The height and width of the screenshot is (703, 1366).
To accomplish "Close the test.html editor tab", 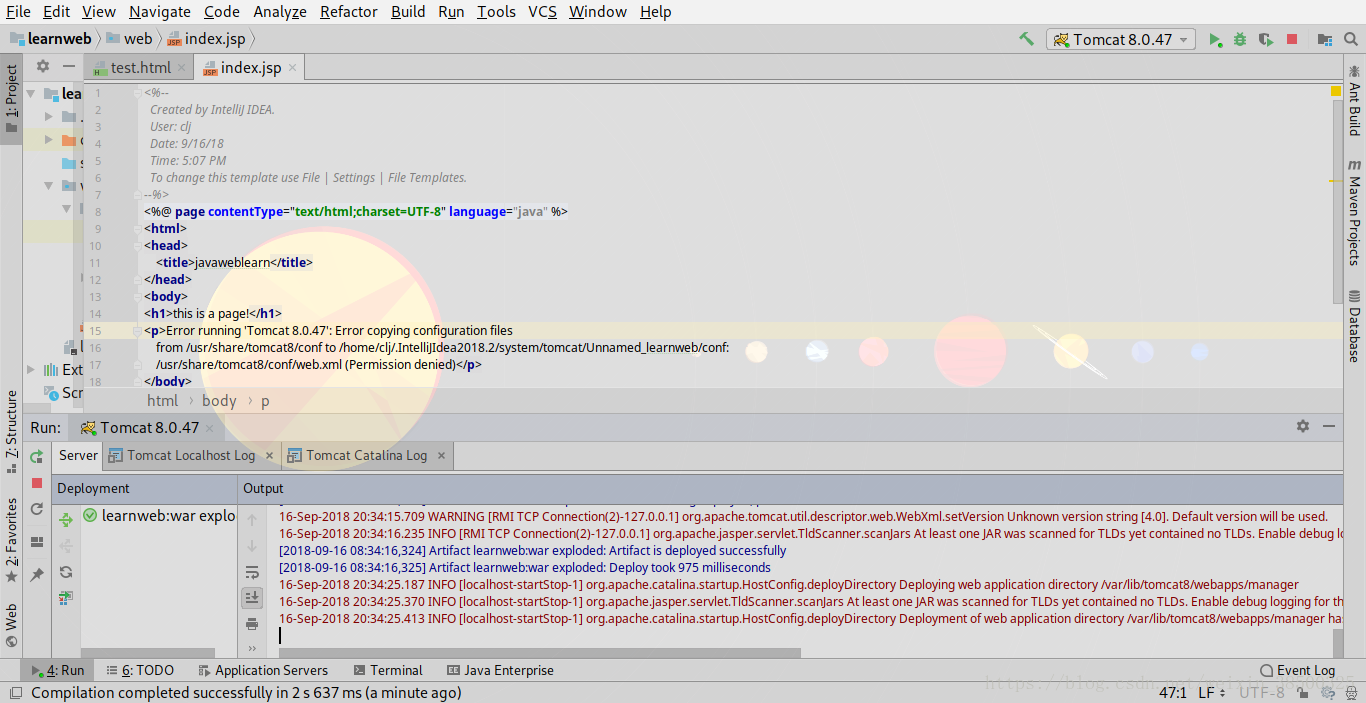I will click(182, 67).
